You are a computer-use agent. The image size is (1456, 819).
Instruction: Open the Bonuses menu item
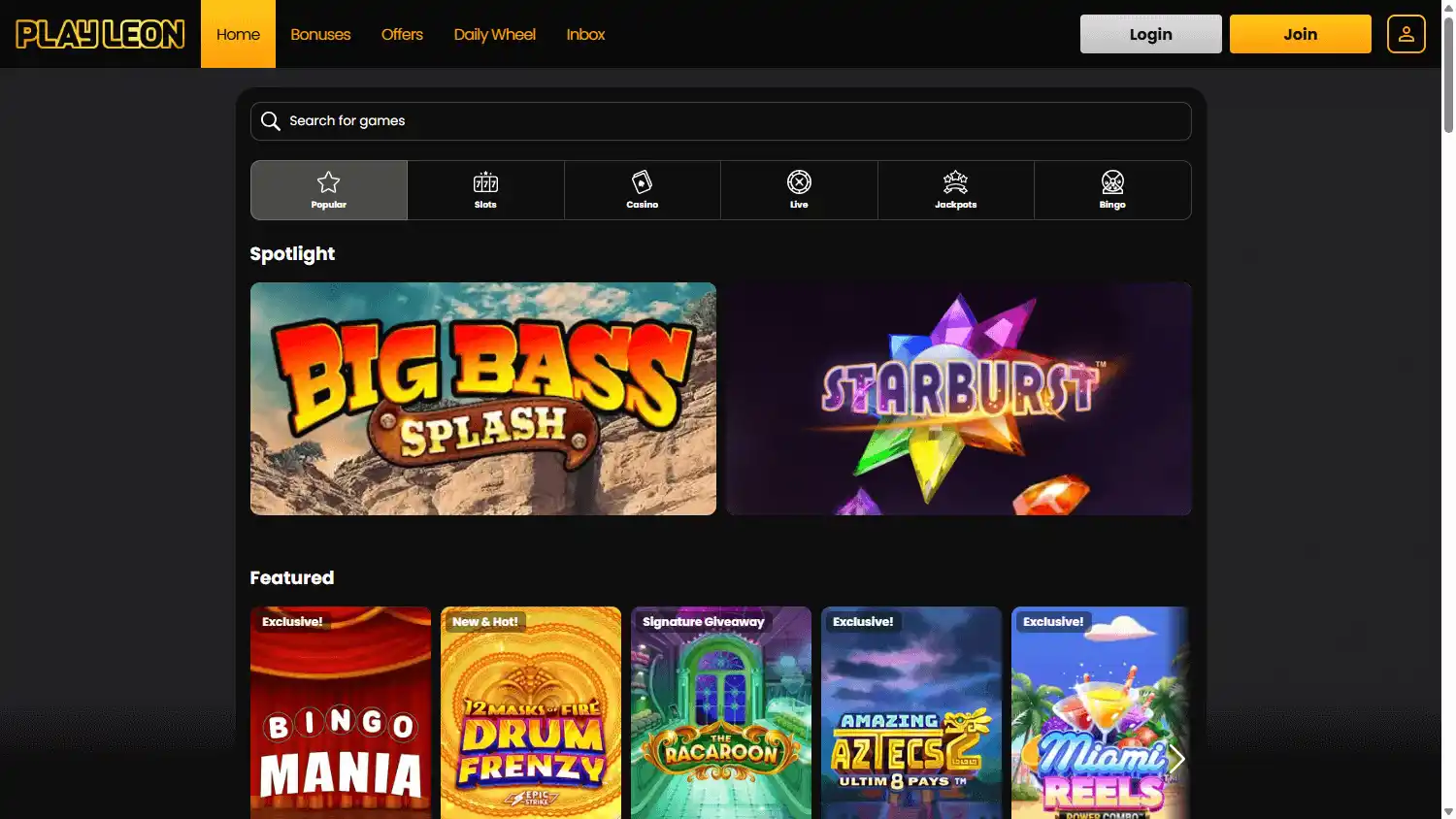[320, 34]
